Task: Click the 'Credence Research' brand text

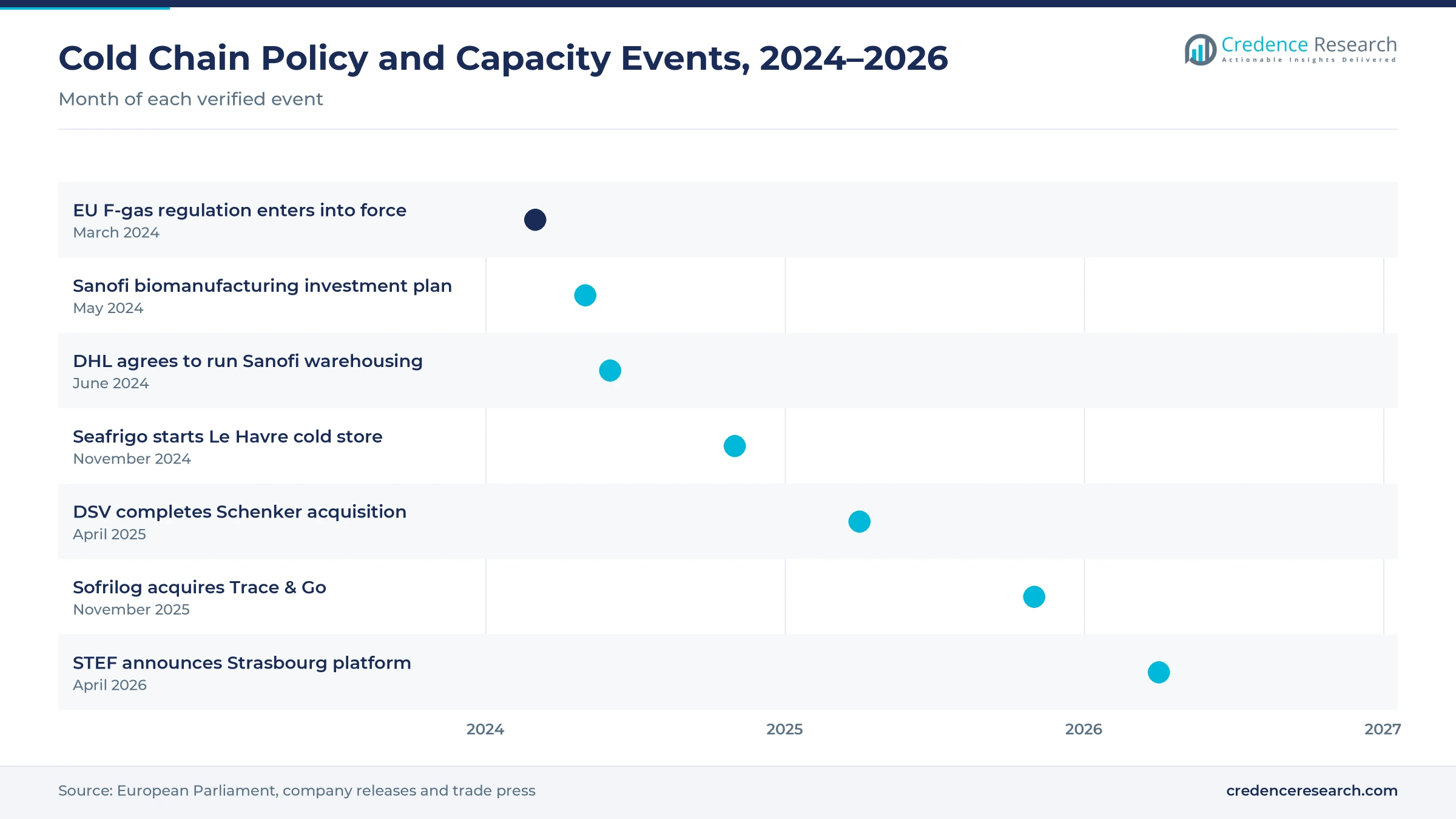Action: click(1309, 44)
